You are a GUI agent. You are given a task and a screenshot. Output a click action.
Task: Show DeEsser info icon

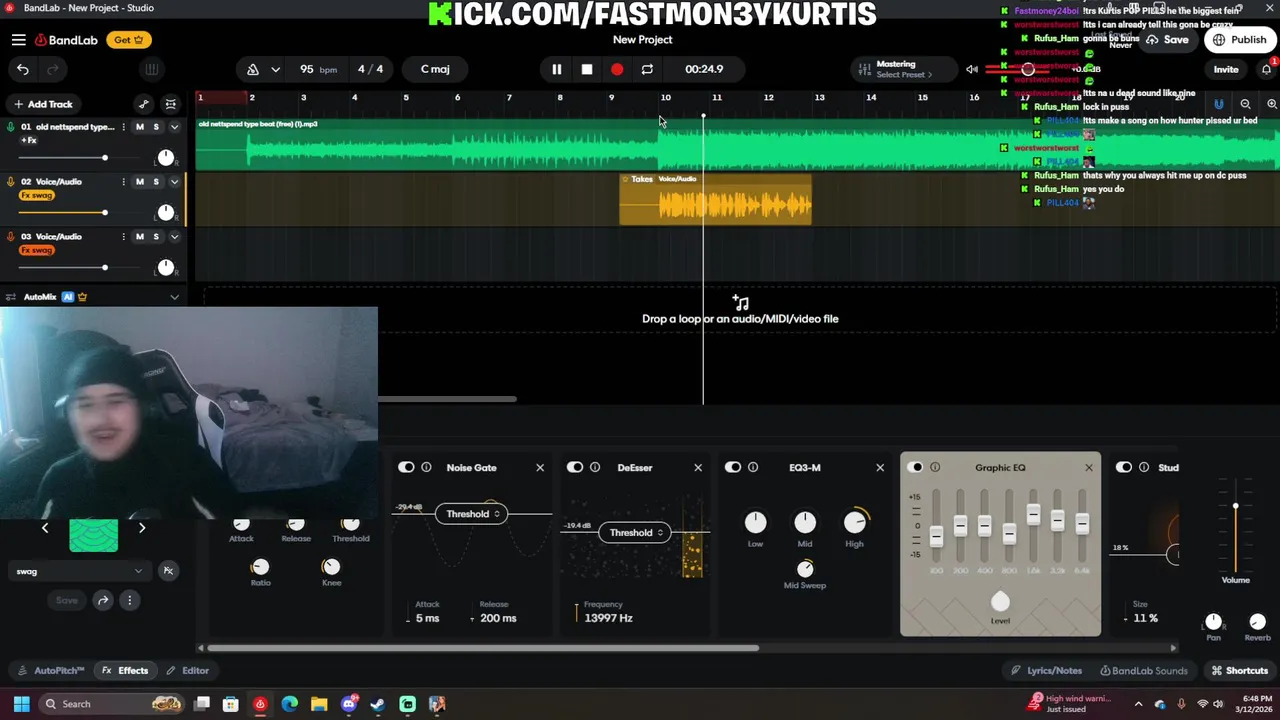(595, 467)
